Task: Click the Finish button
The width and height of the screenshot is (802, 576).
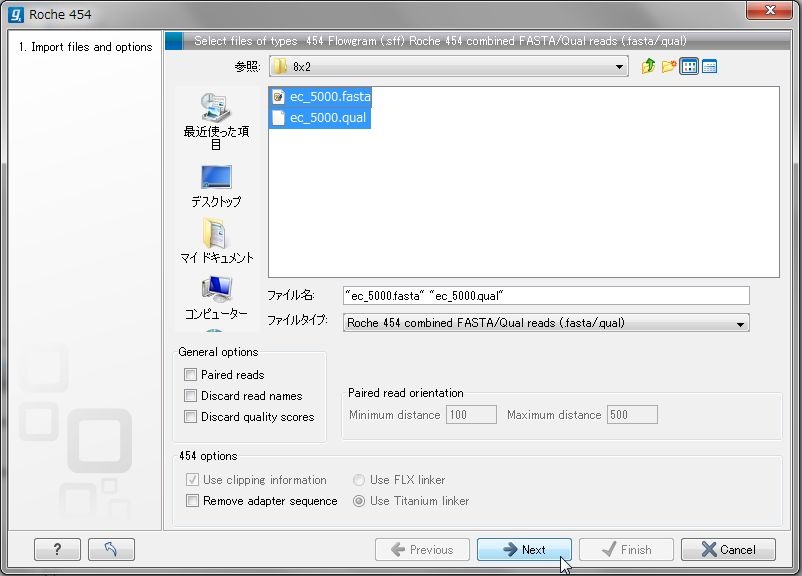Action: [626, 549]
